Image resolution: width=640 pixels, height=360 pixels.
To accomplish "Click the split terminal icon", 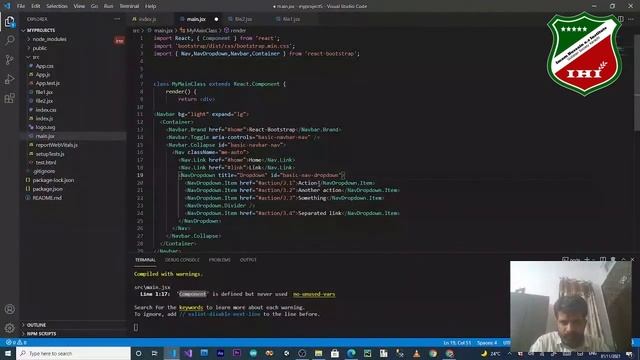I will coord(603,260).
